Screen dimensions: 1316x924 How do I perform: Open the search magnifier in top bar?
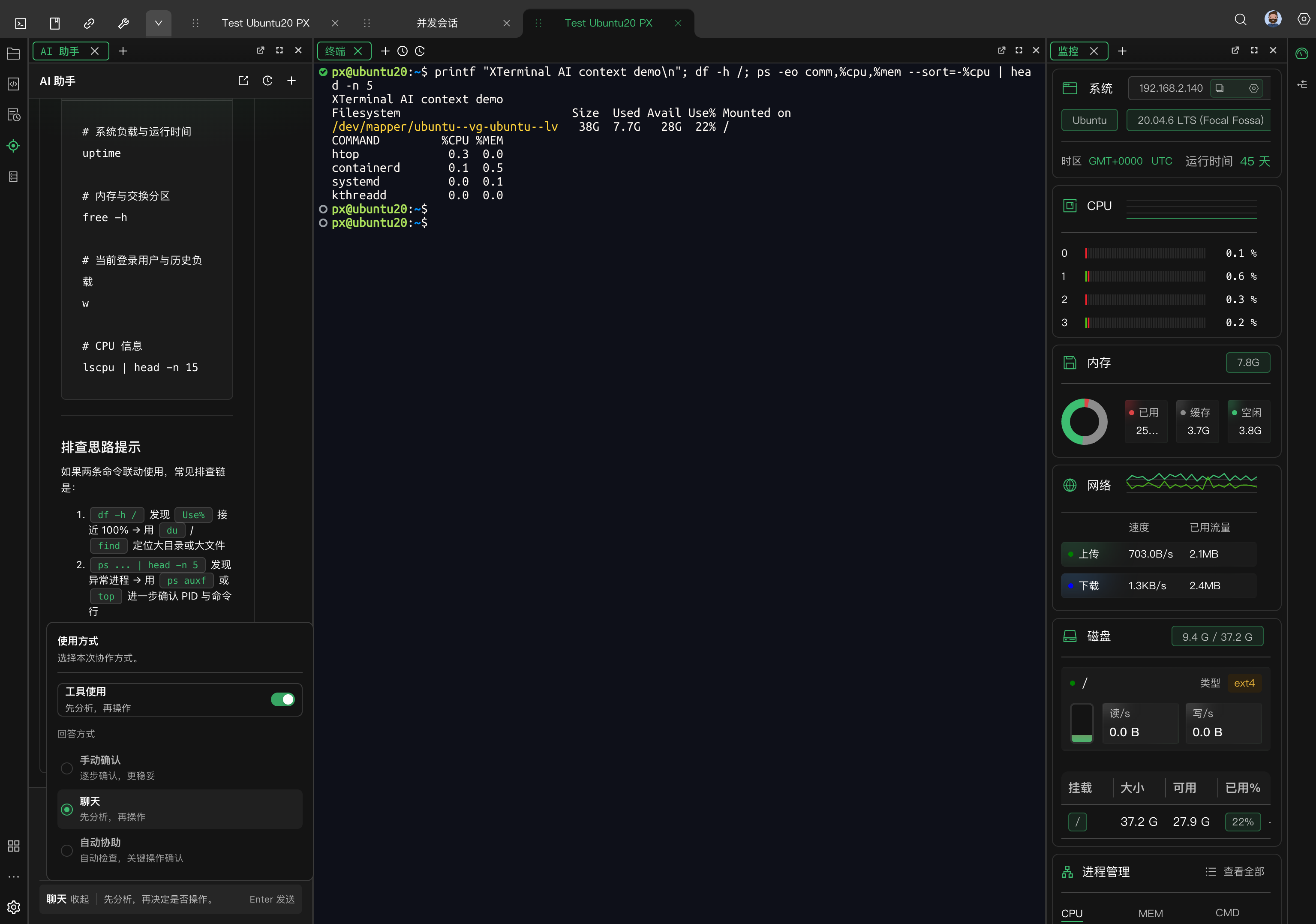click(1241, 19)
